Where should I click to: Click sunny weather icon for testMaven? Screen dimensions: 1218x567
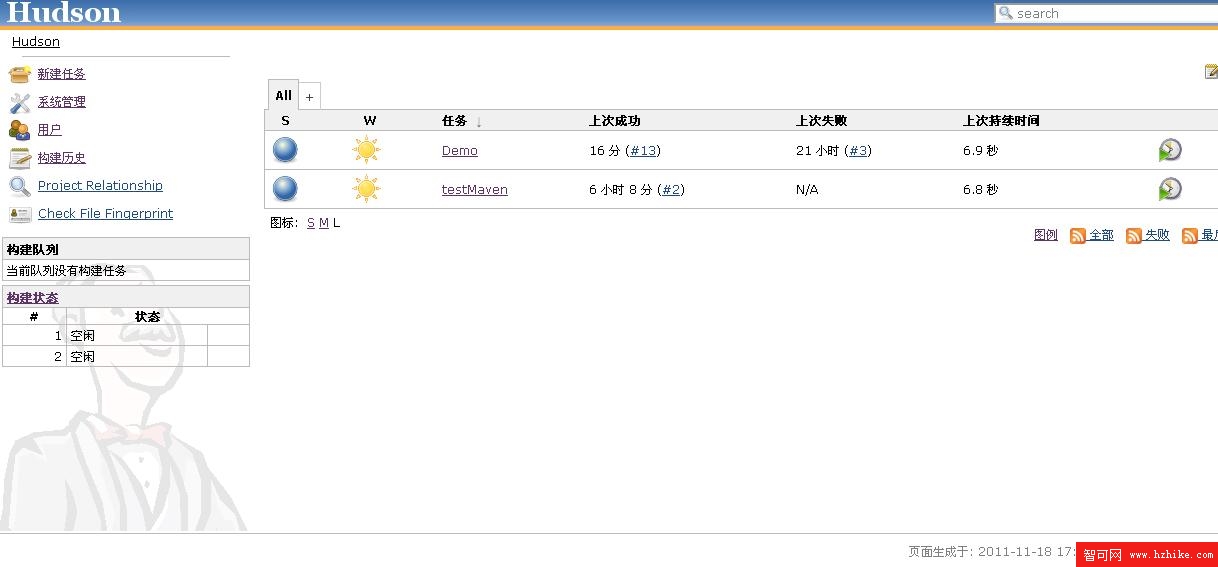click(367, 189)
